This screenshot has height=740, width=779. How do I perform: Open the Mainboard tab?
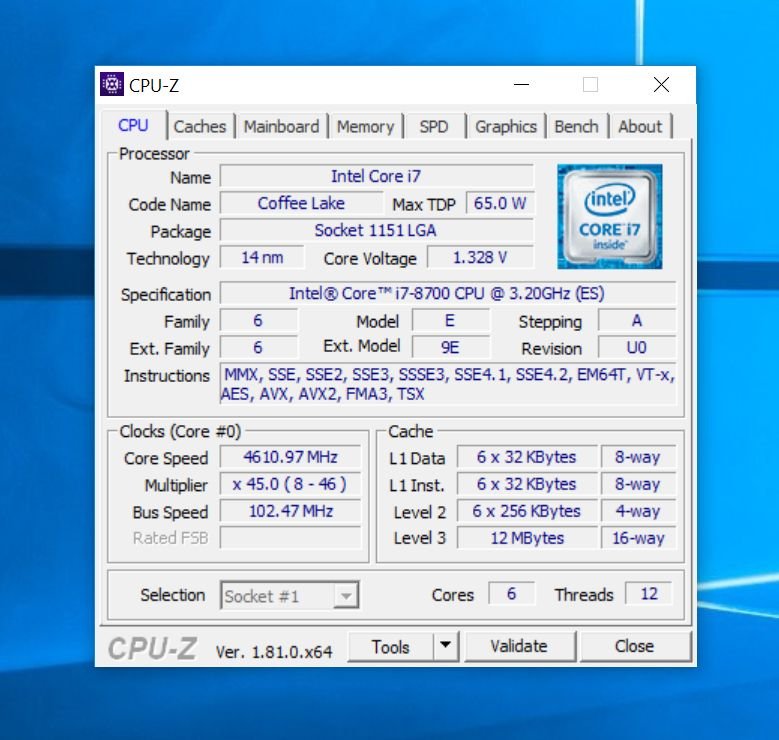point(281,127)
